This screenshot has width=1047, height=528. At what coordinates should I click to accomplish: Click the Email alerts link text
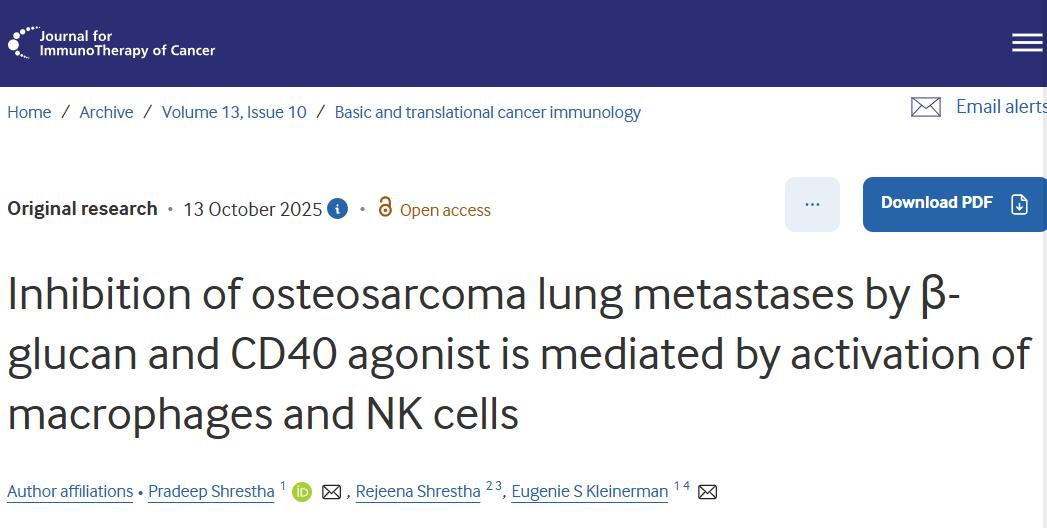click(x=1000, y=106)
